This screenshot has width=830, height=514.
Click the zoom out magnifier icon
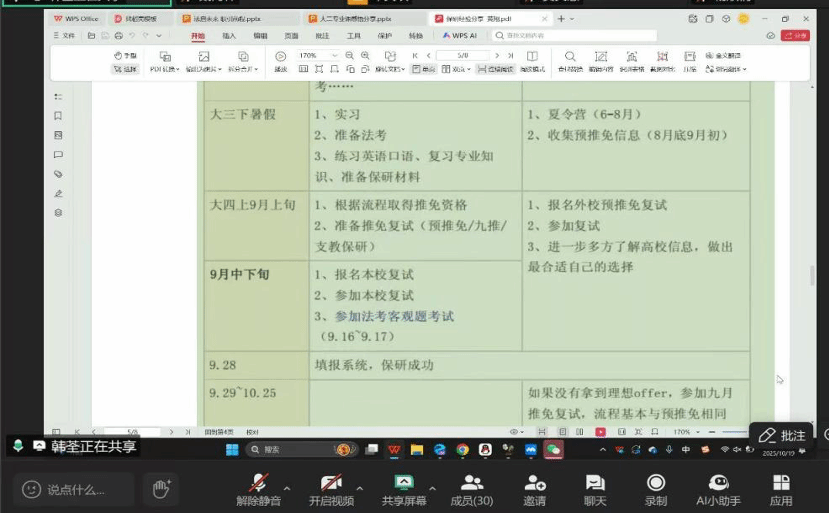349,56
